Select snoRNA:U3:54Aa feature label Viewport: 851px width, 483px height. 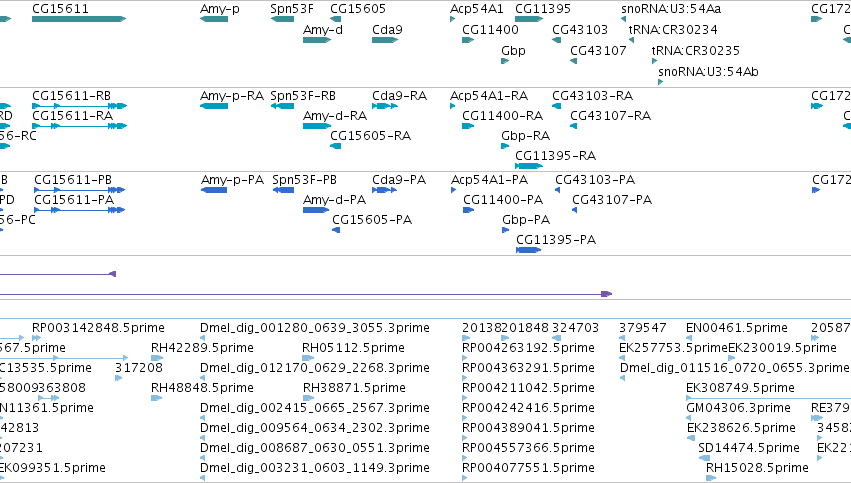tap(671, 9)
